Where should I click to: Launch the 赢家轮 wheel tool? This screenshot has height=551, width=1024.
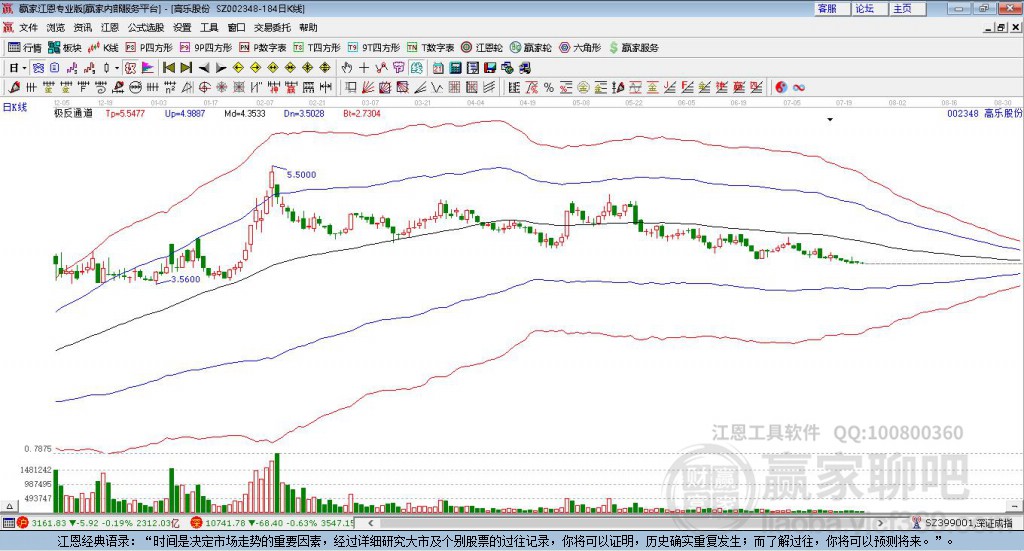tap(531, 48)
